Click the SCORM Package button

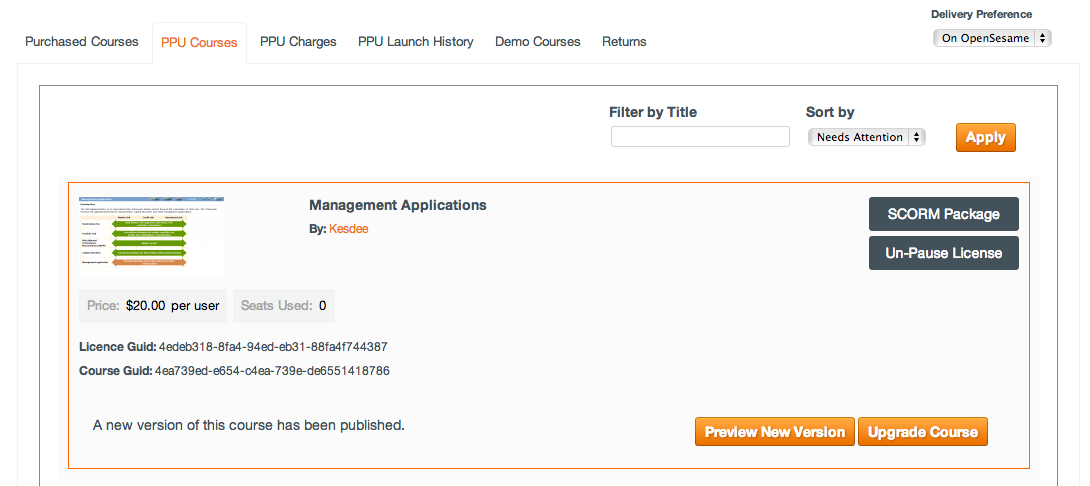(x=943, y=214)
